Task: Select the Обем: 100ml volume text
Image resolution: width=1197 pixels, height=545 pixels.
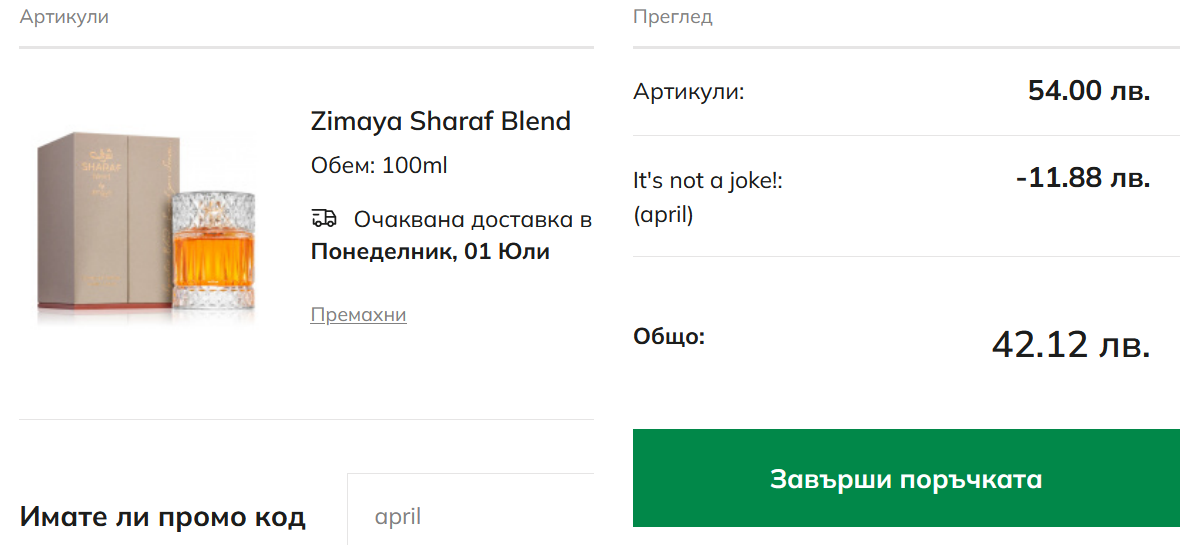Action: 379,166
